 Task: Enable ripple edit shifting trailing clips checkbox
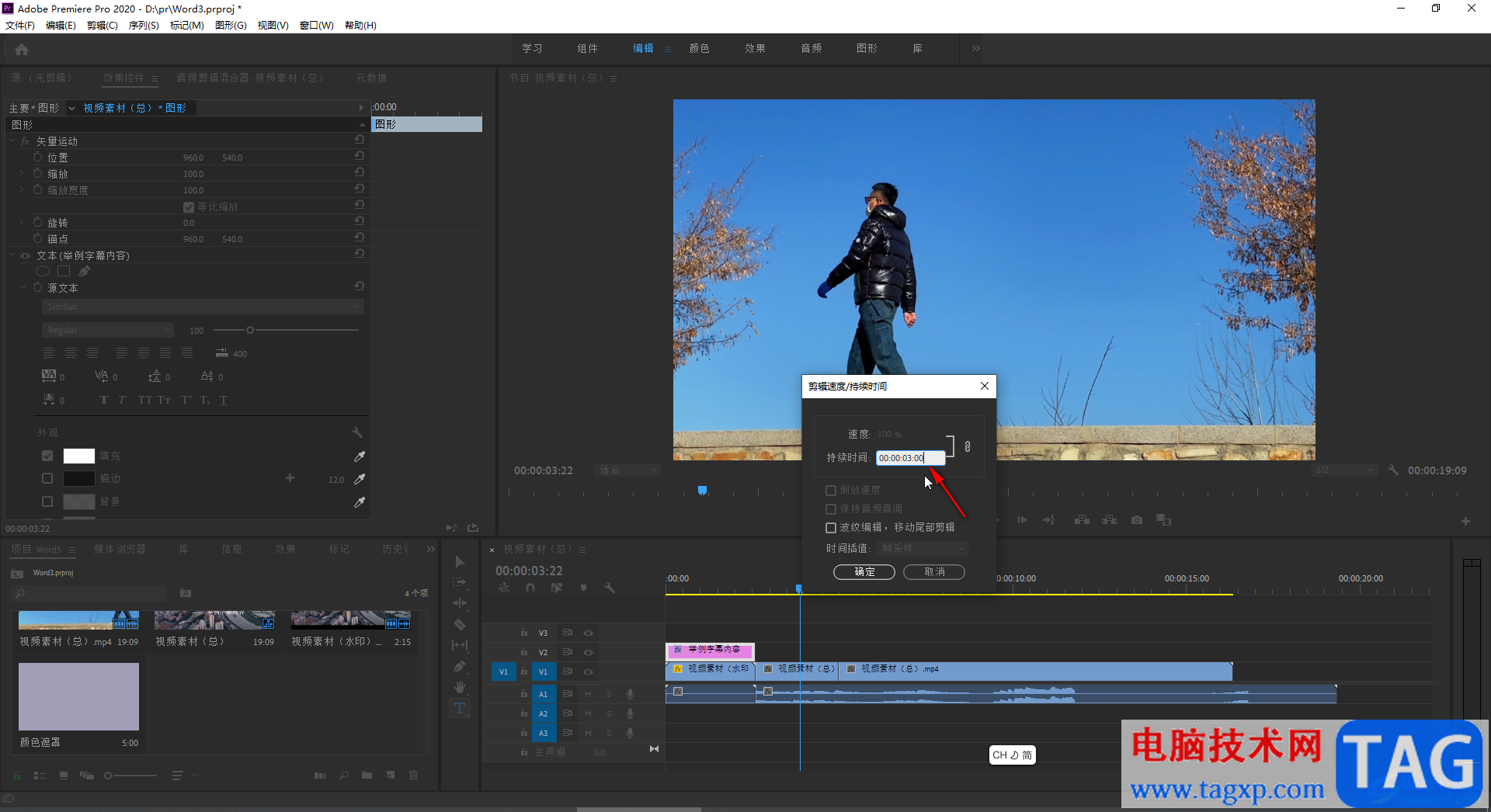click(831, 528)
